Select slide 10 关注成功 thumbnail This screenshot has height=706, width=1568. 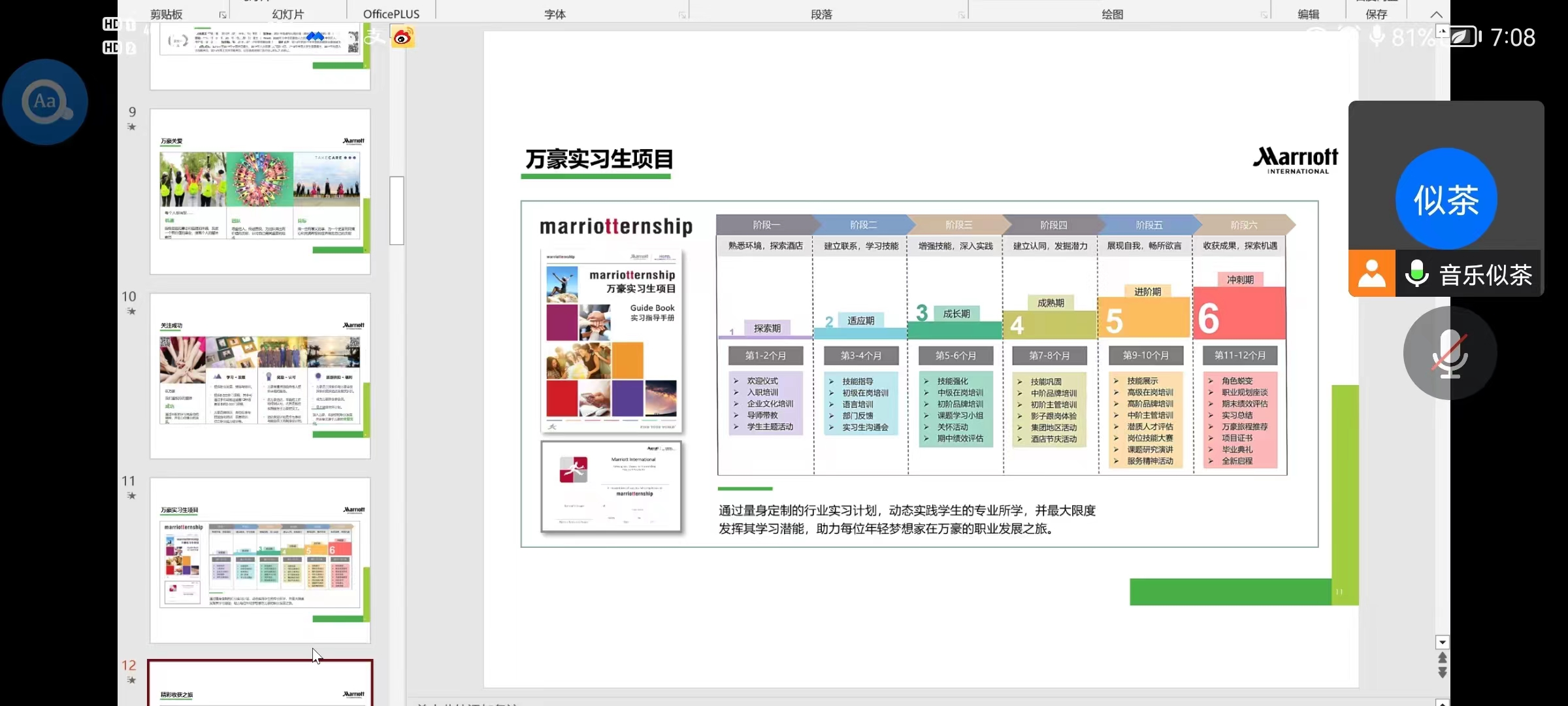(x=260, y=376)
